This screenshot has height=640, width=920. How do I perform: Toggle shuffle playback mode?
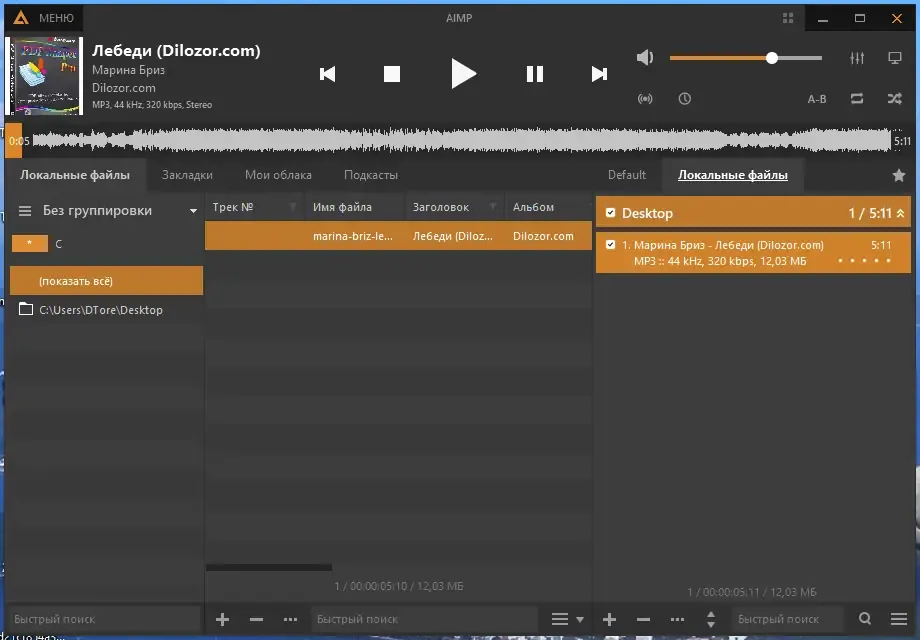[894, 99]
